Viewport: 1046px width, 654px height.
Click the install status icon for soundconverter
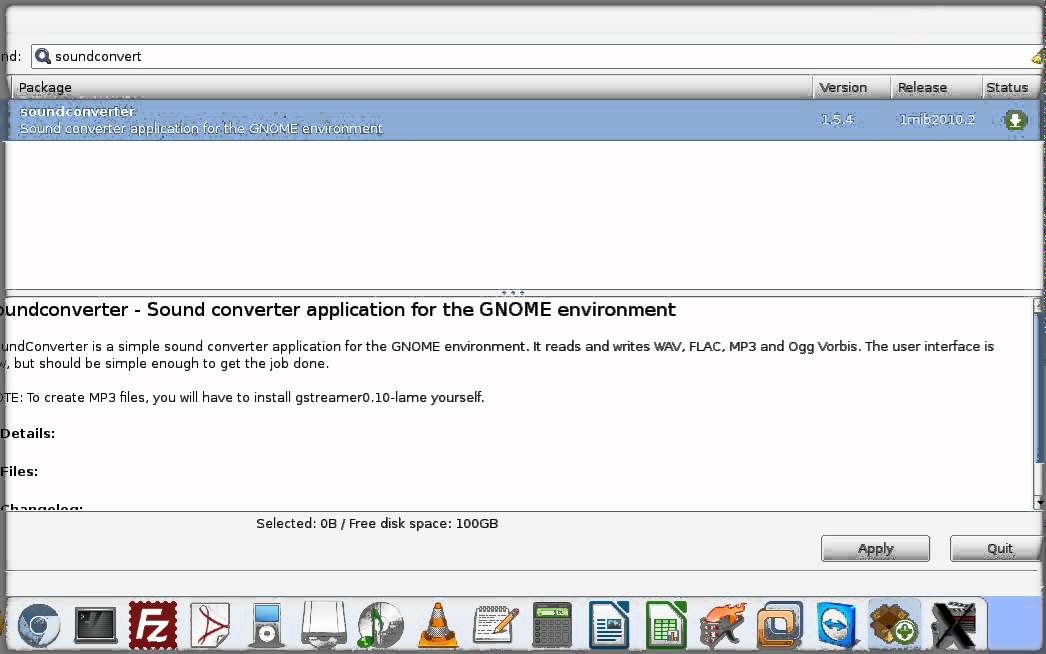point(1015,120)
